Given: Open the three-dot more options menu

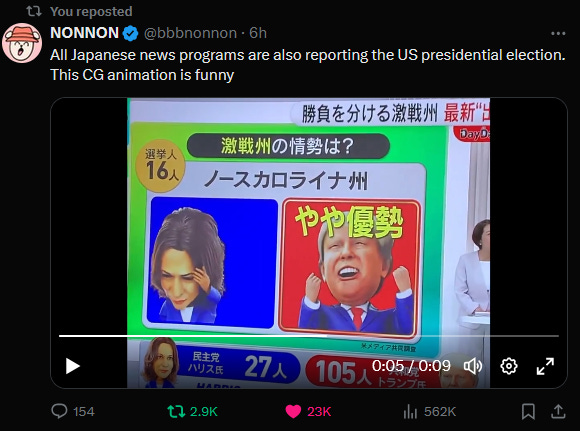Looking at the screenshot, I should 558,34.
